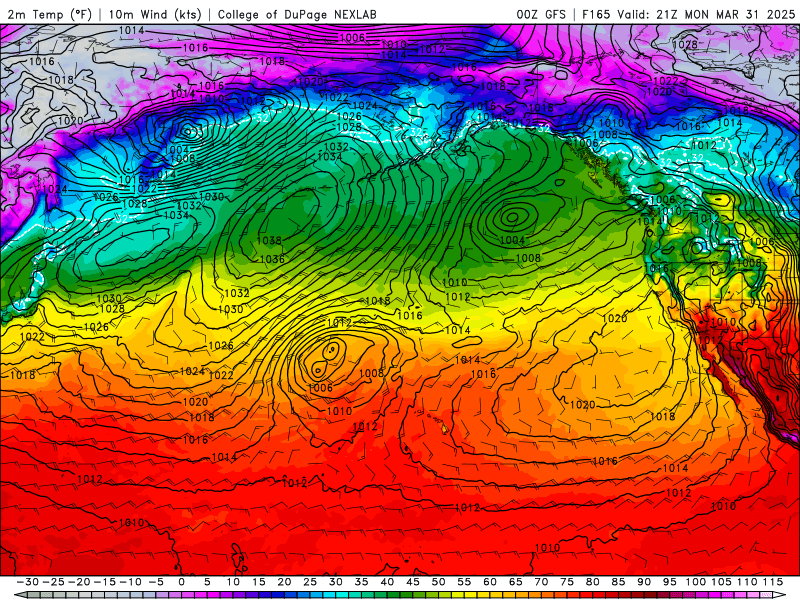The height and width of the screenshot is (600, 800).
Task: Click the "College of DuPage NEXLAB" title
Action: [x=297, y=14]
